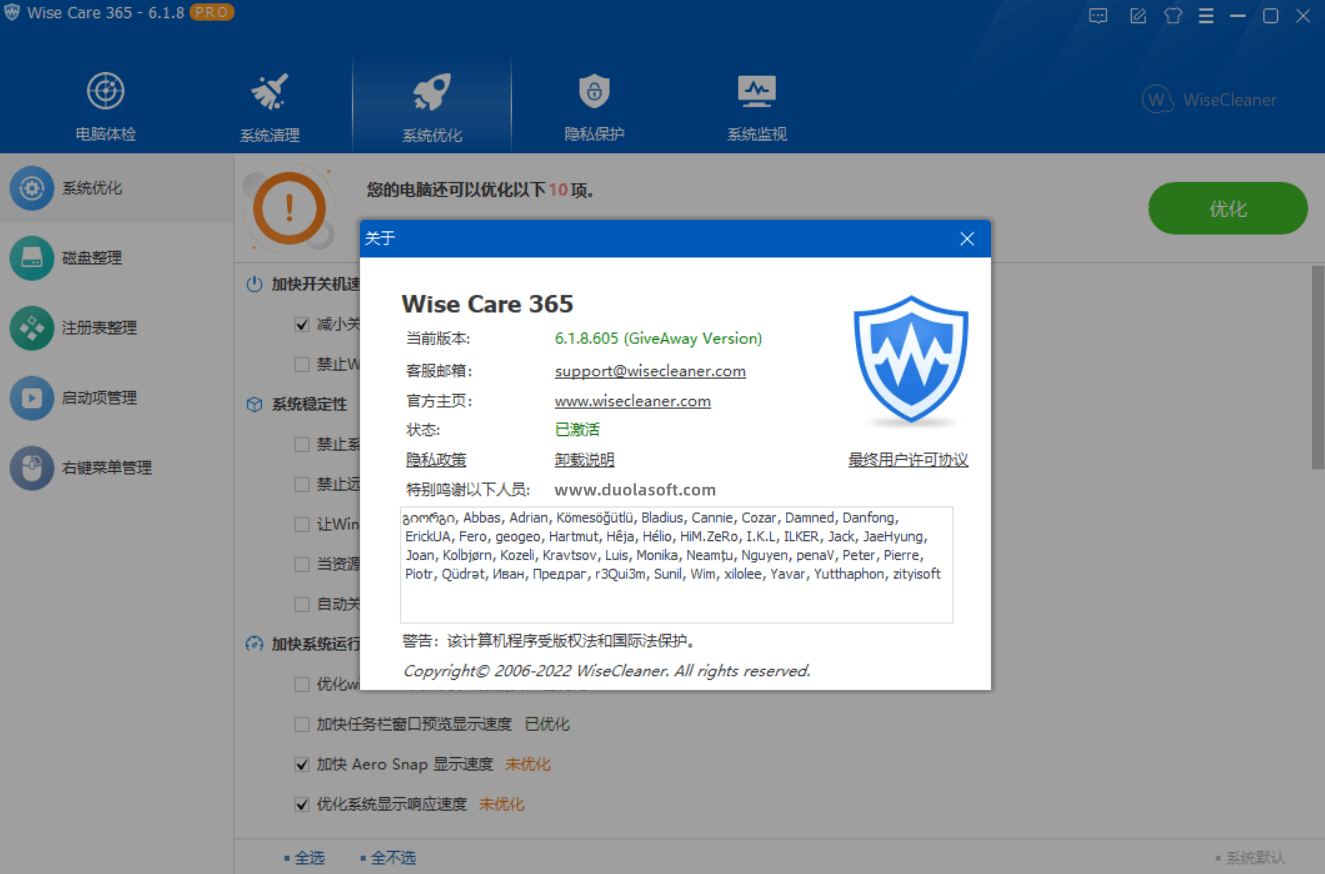The height and width of the screenshot is (874, 1325).
Task: Click the www.duolasoft.com text
Action: (x=635, y=490)
